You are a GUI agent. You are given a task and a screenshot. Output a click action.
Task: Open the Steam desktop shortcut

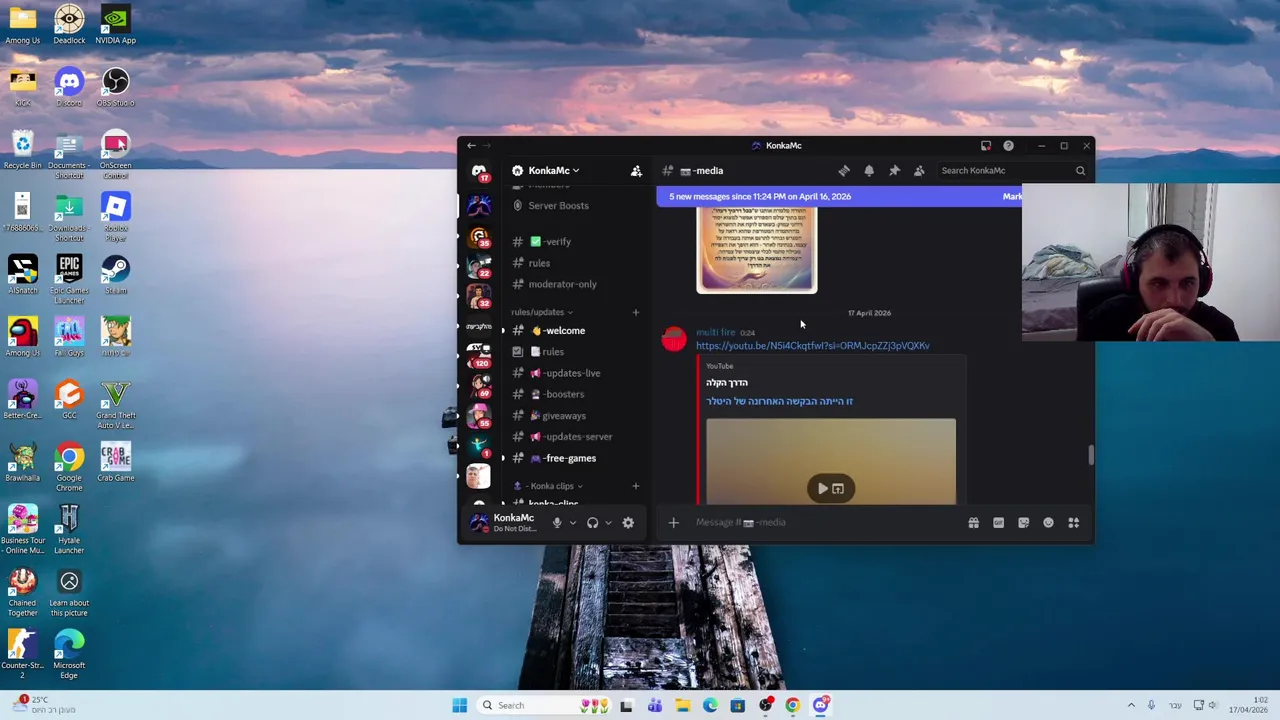(115, 275)
